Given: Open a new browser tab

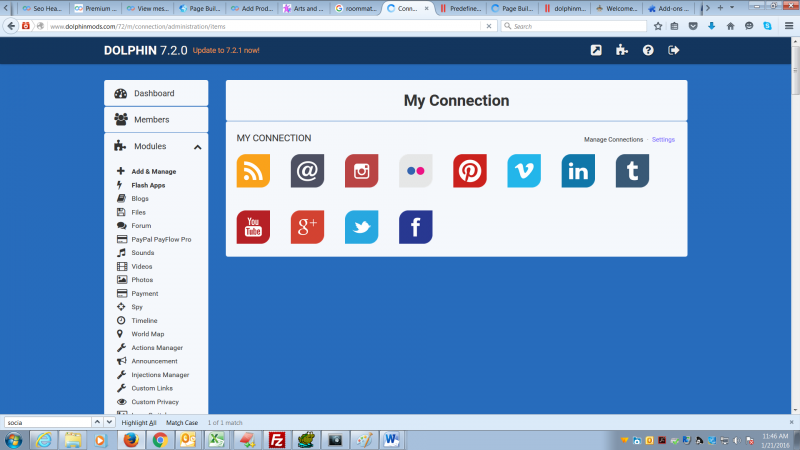Looking at the screenshot, I should coord(720,8).
